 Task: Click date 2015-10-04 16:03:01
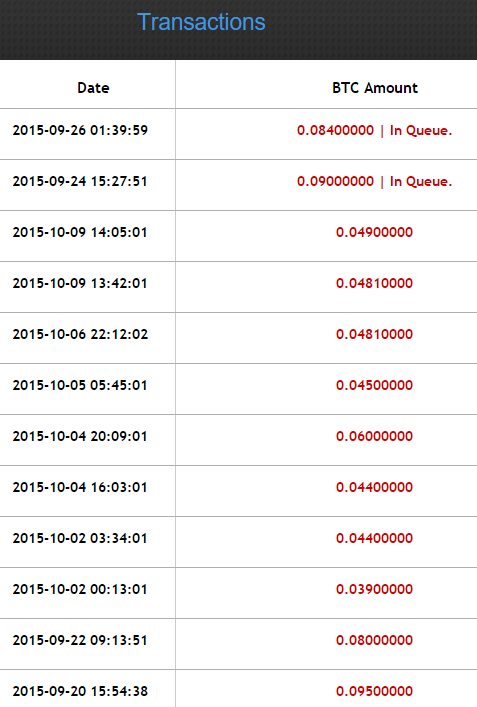(x=80, y=487)
